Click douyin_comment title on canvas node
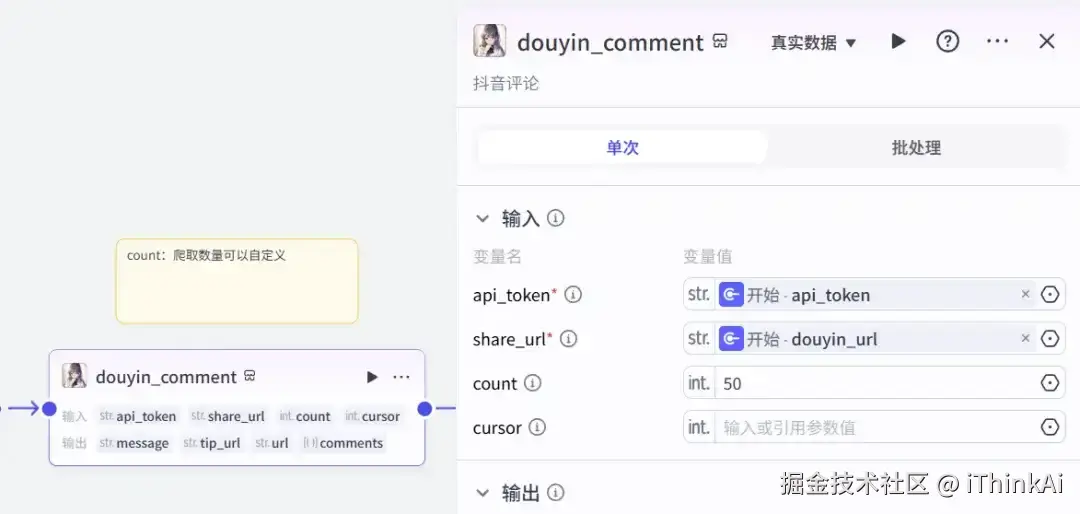This screenshot has height=514, width=1080. click(x=166, y=377)
